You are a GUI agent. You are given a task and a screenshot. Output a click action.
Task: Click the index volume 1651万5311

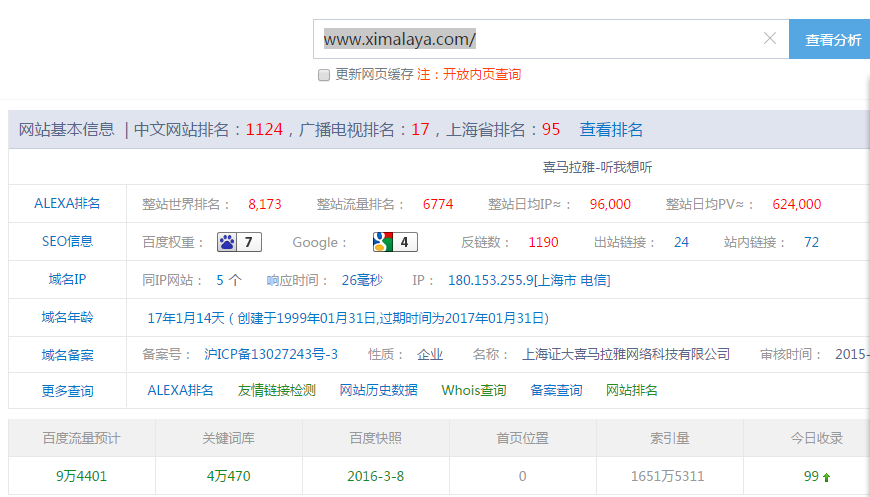coord(667,476)
